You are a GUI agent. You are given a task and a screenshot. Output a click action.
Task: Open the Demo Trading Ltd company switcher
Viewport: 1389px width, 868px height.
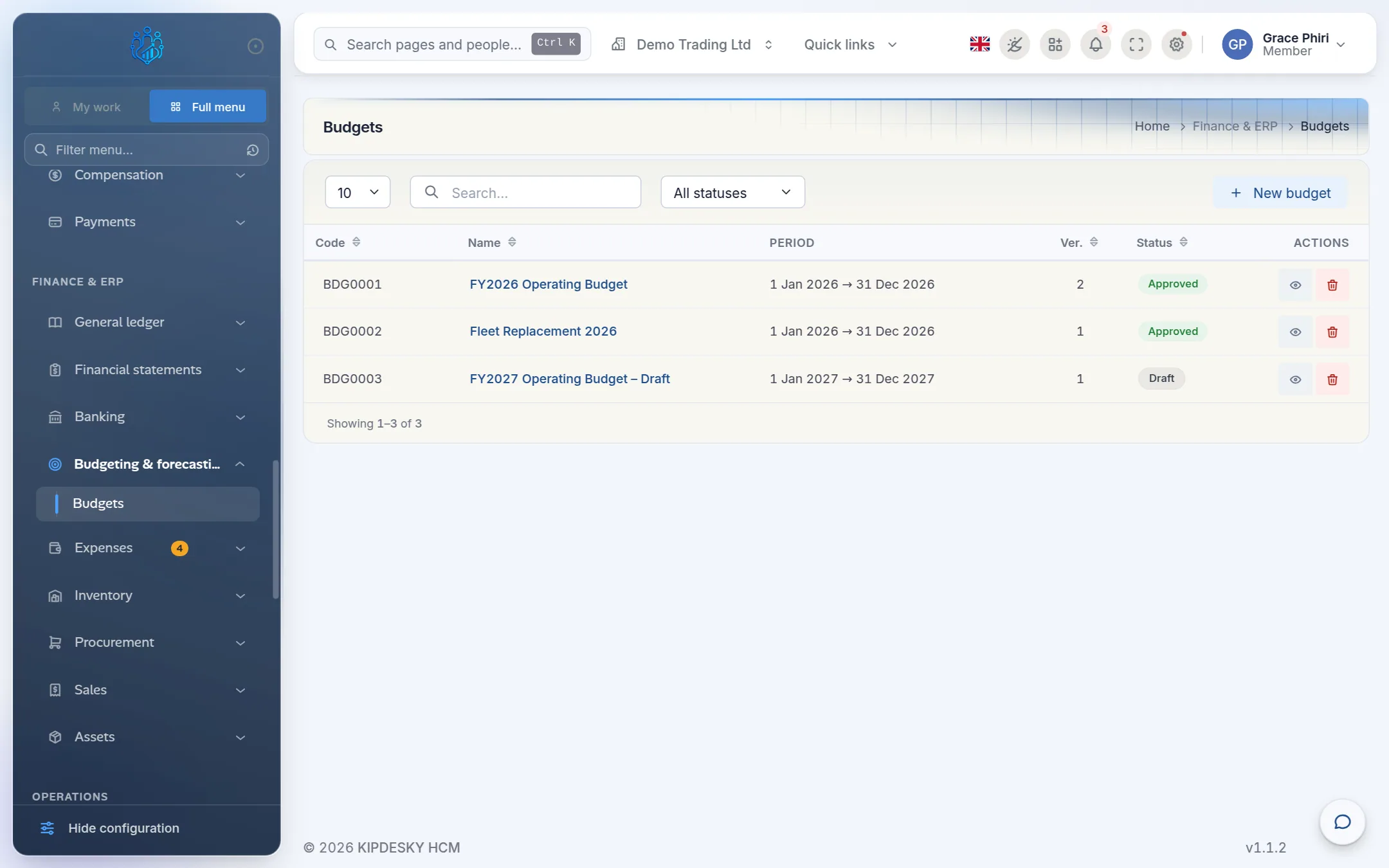(x=692, y=44)
